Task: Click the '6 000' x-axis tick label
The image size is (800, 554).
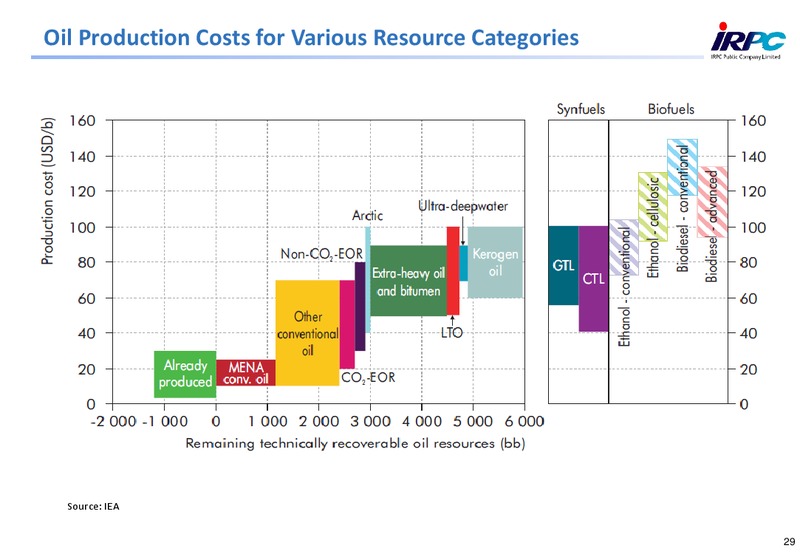Action: (525, 421)
